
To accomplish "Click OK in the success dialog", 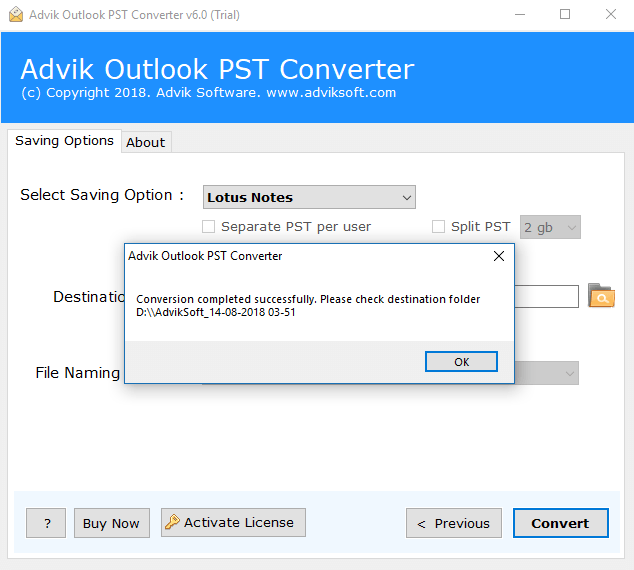I will tap(461, 361).
